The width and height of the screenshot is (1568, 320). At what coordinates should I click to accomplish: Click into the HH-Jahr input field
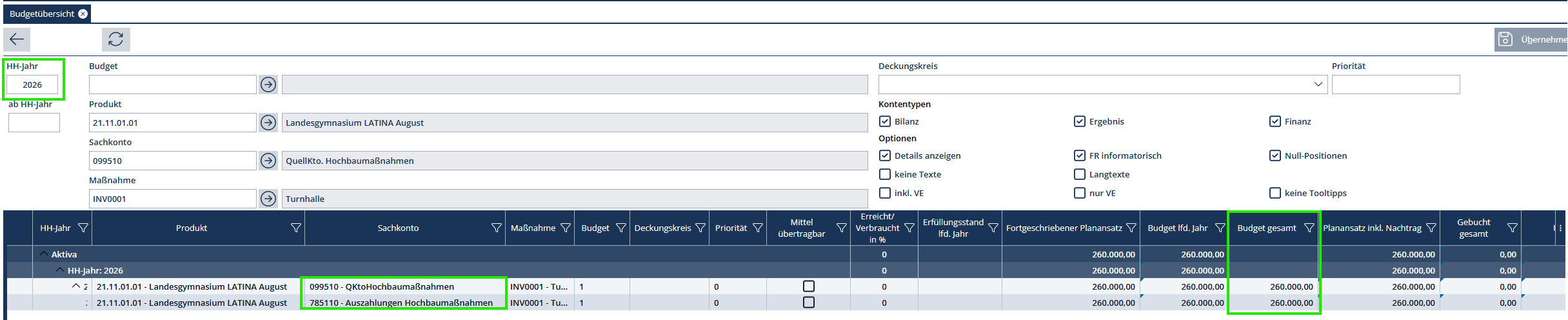[x=32, y=85]
